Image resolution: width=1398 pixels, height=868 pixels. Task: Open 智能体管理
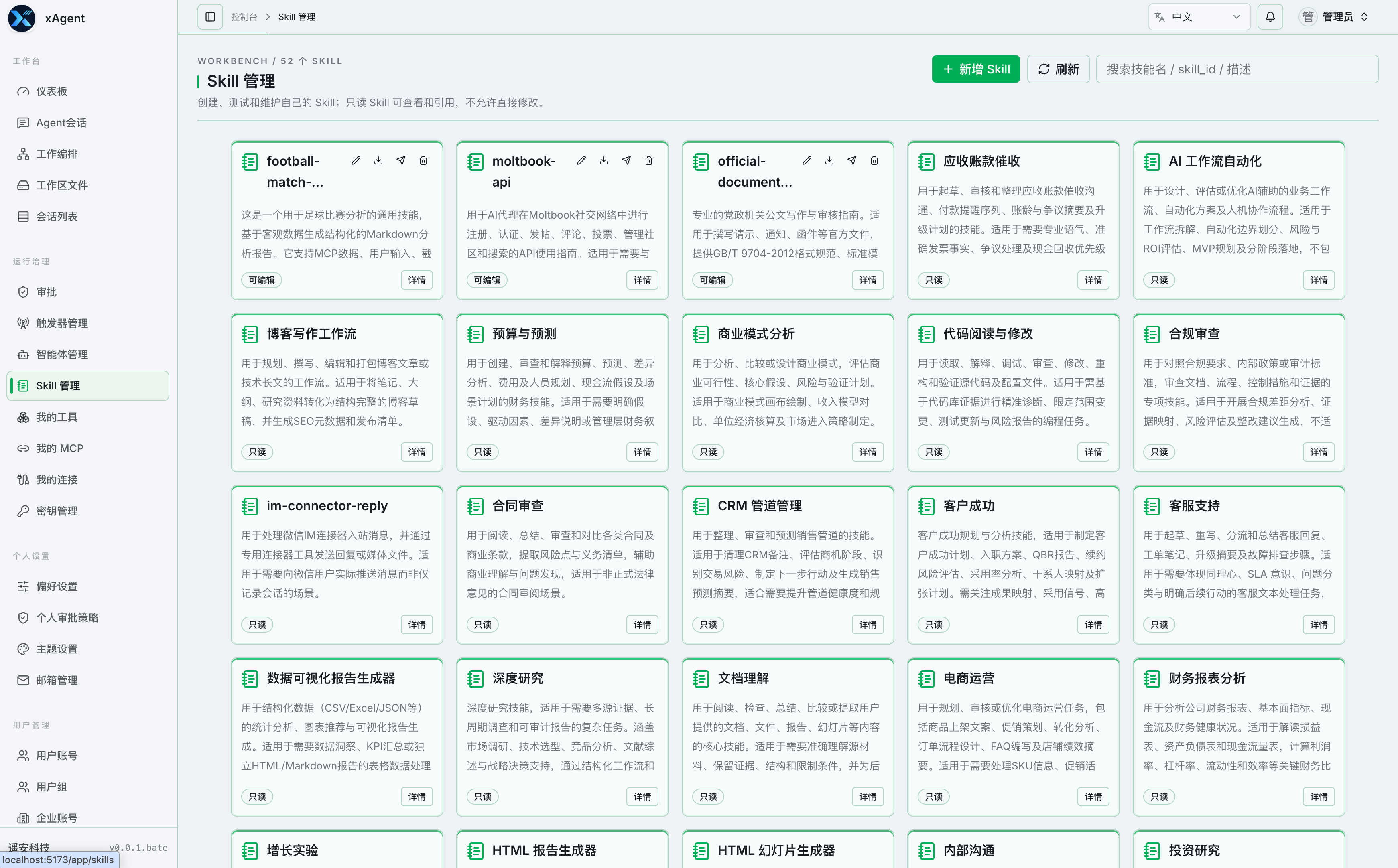(x=88, y=355)
